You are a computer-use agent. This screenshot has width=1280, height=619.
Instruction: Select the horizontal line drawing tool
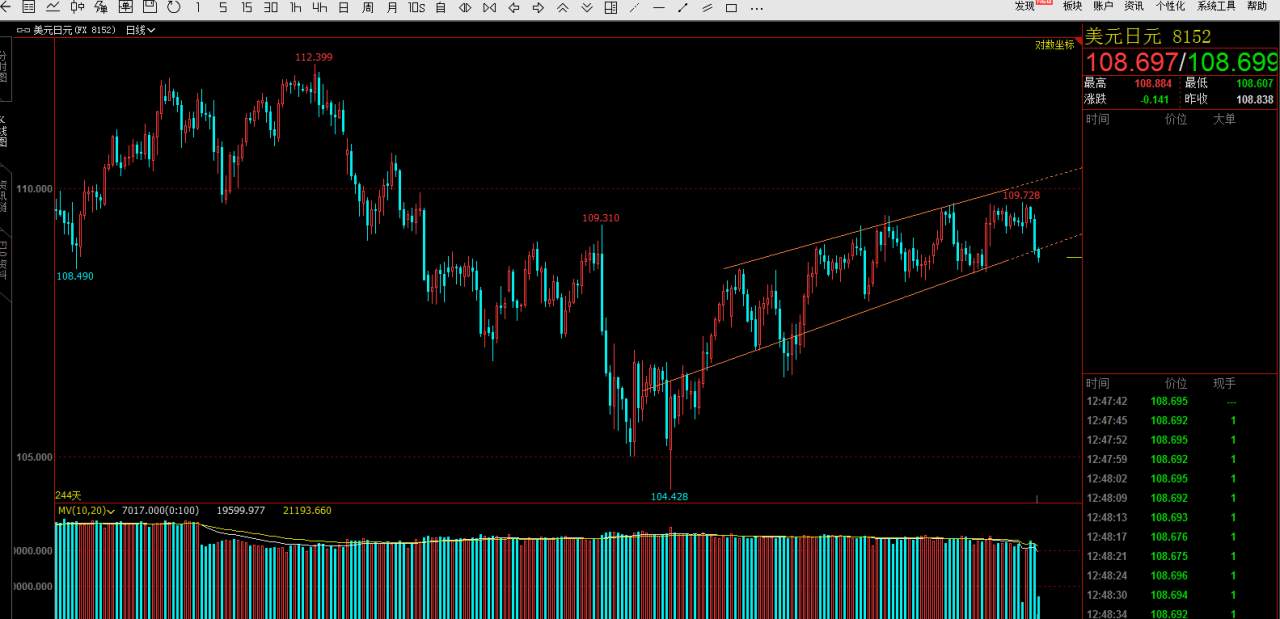pos(658,7)
